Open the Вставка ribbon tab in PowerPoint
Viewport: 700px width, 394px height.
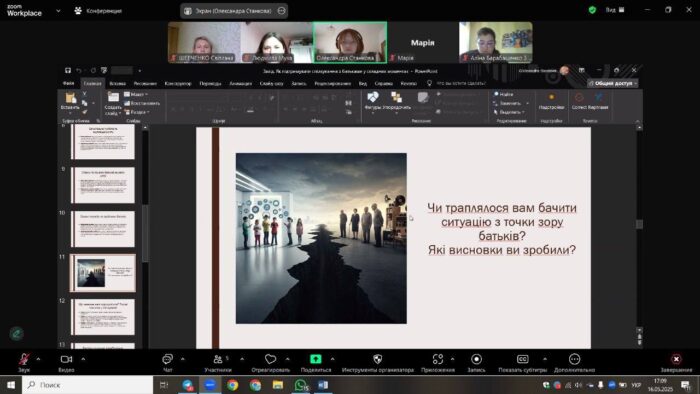tap(117, 83)
